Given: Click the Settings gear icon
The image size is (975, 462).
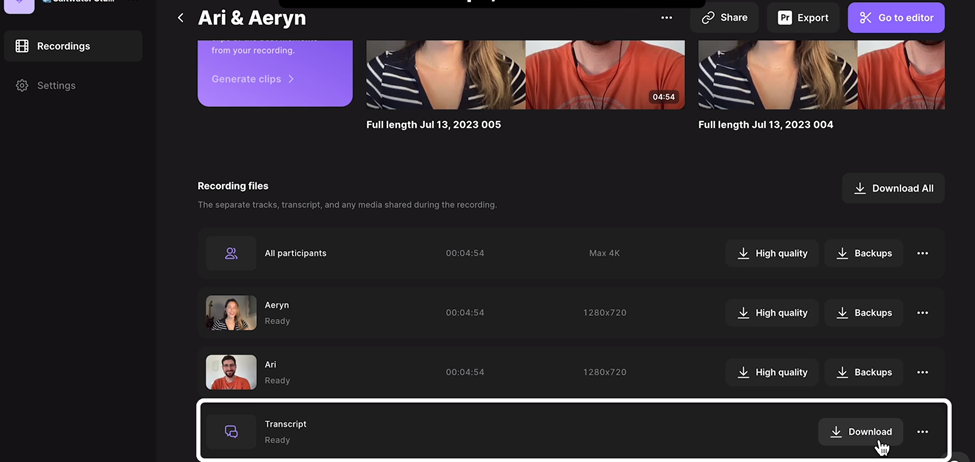Looking at the screenshot, I should click(22, 85).
